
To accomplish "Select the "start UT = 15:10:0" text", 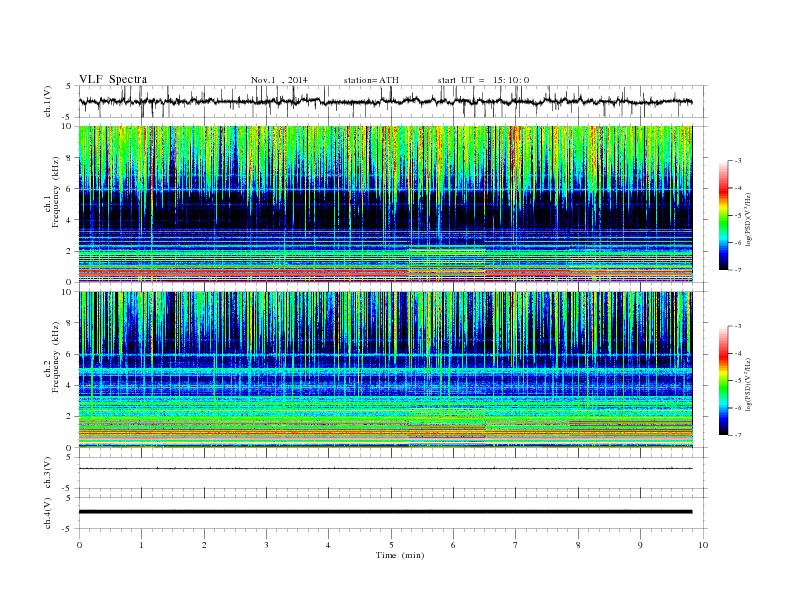I will (483, 80).
